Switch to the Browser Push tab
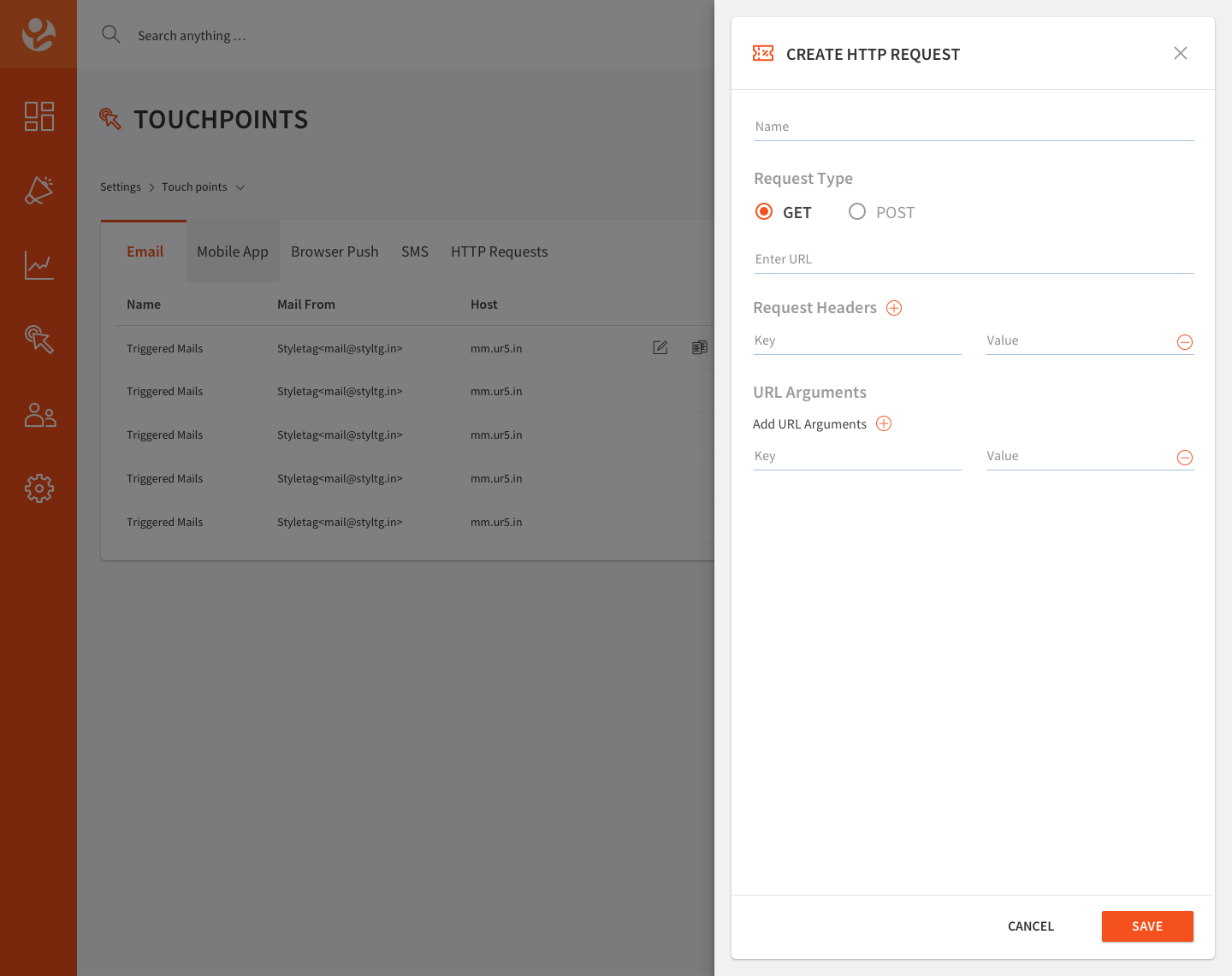The width and height of the screenshot is (1232, 976). point(335,251)
